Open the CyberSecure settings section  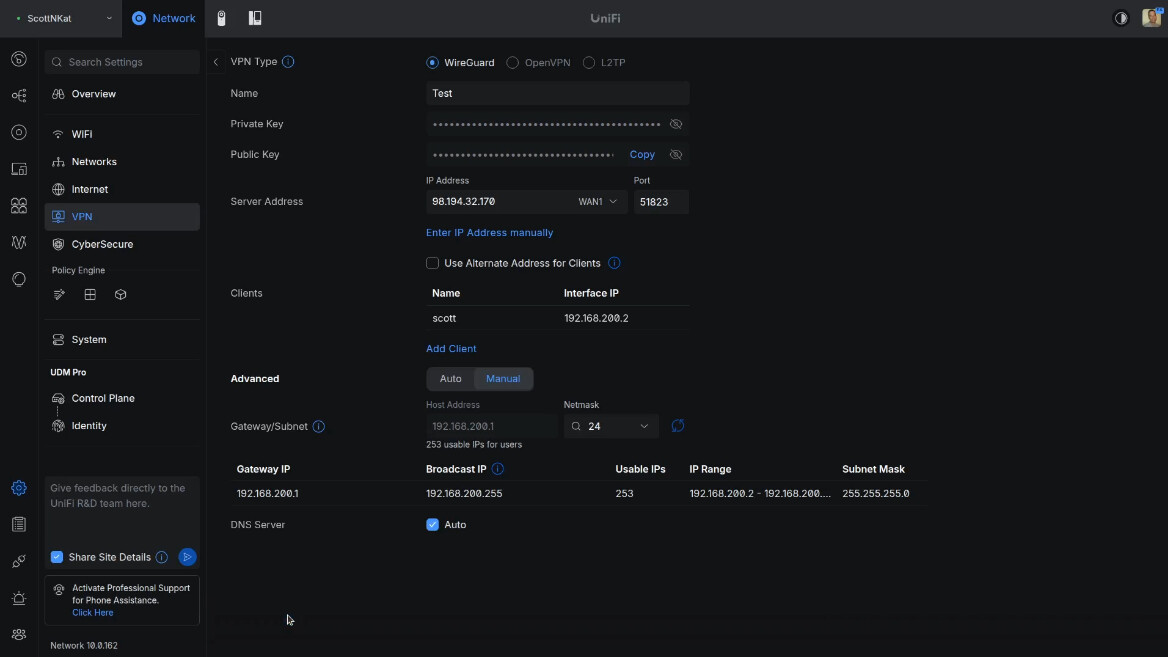[x=101, y=244]
